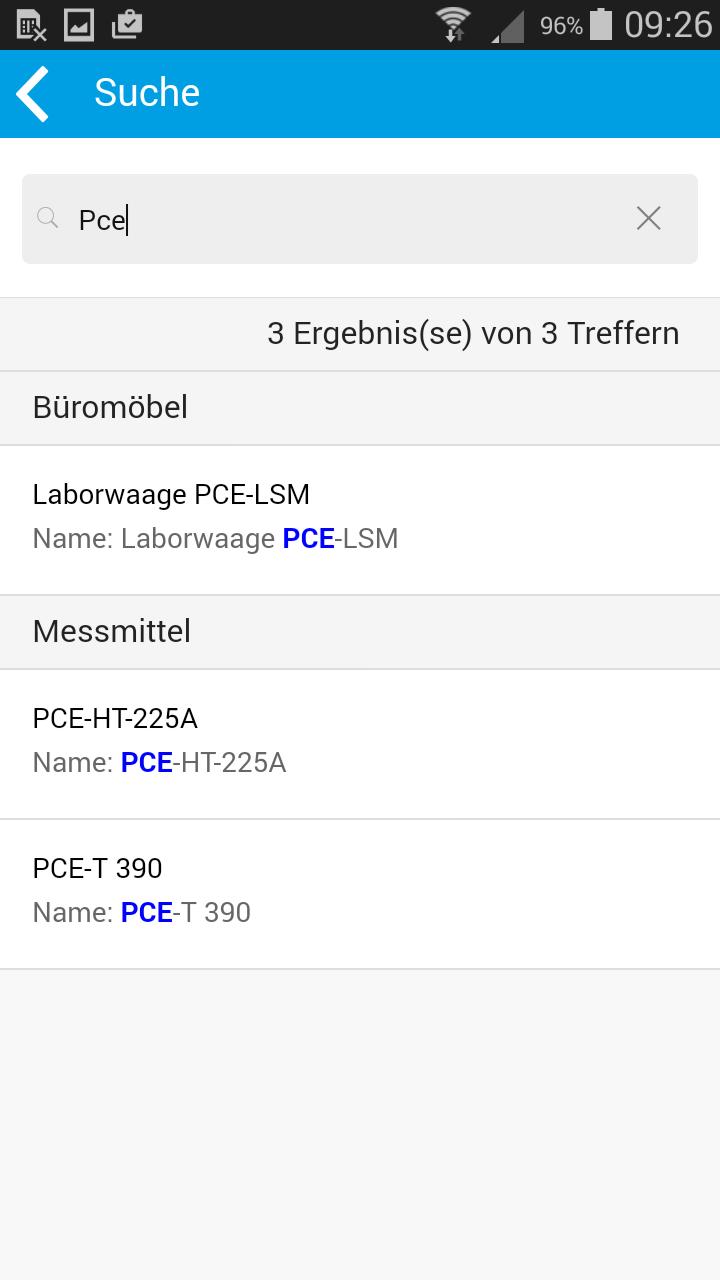Tap the Büromöbel category header
This screenshot has height=1280, width=720.
click(x=360, y=408)
